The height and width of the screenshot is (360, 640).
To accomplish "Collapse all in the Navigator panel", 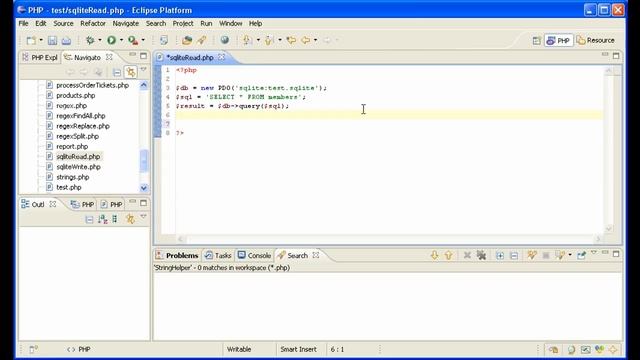I will click(x=117, y=72).
